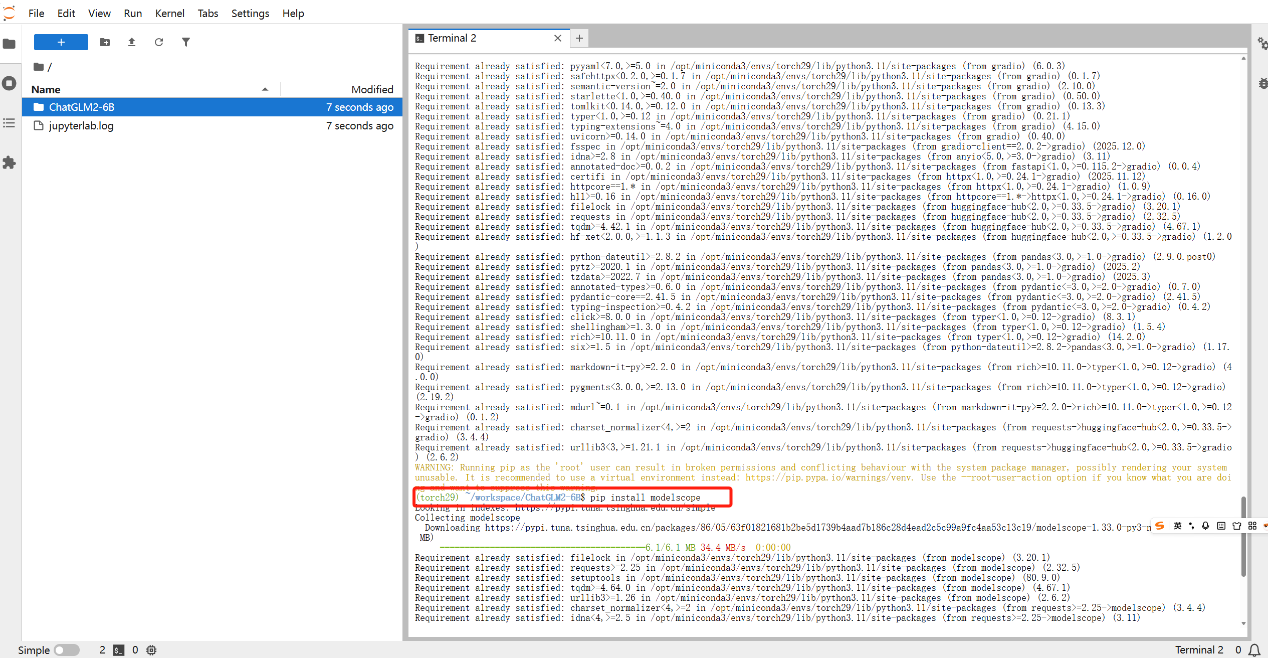The width and height of the screenshot is (1268, 658).
Task: Refresh the file browser listing
Action: click(159, 42)
